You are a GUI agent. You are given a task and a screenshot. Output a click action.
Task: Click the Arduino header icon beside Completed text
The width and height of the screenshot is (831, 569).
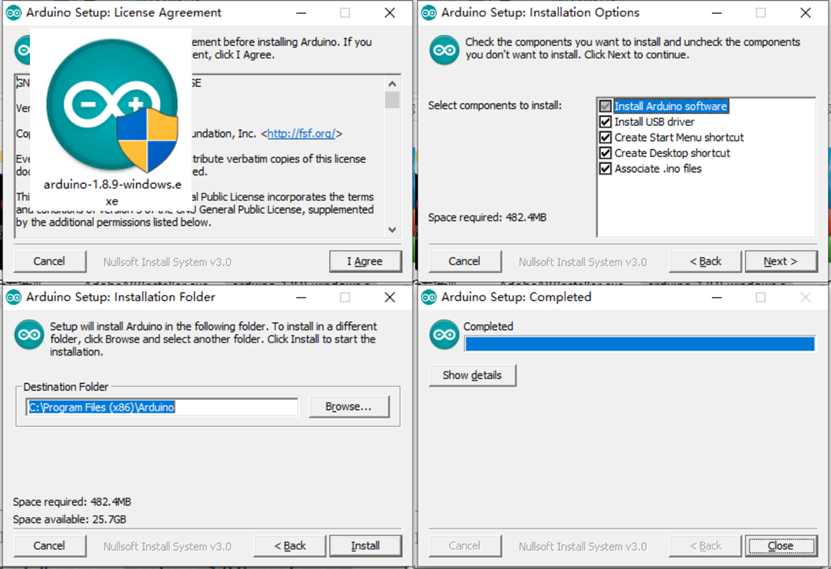(444, 335)
